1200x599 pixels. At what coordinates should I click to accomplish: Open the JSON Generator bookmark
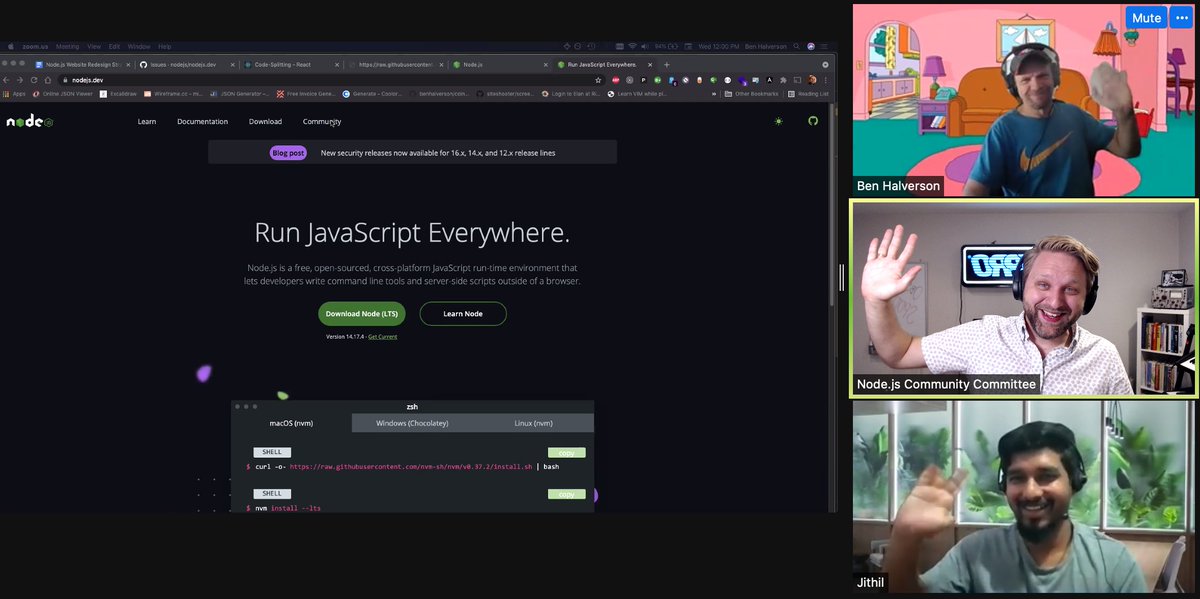[x=240, y=94]
